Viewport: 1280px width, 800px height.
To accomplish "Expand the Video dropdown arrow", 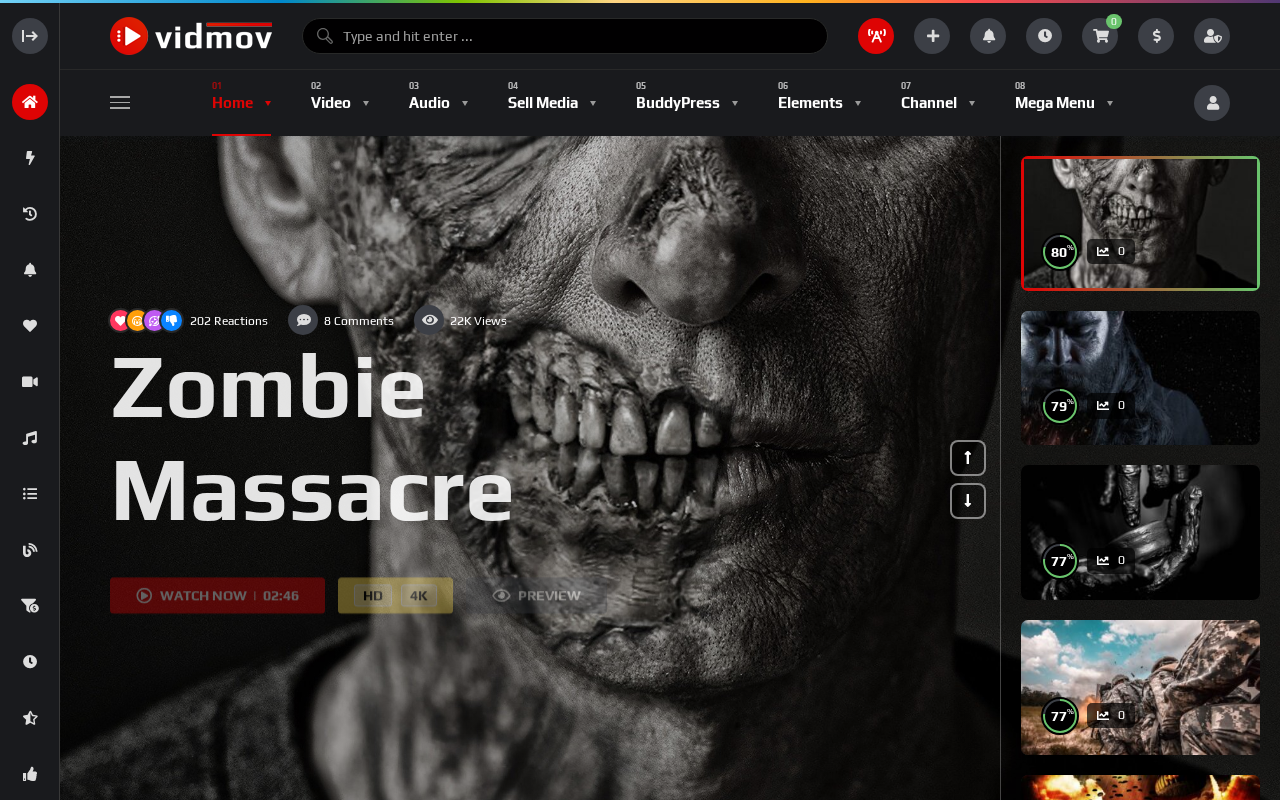I will tap(366, 103).
